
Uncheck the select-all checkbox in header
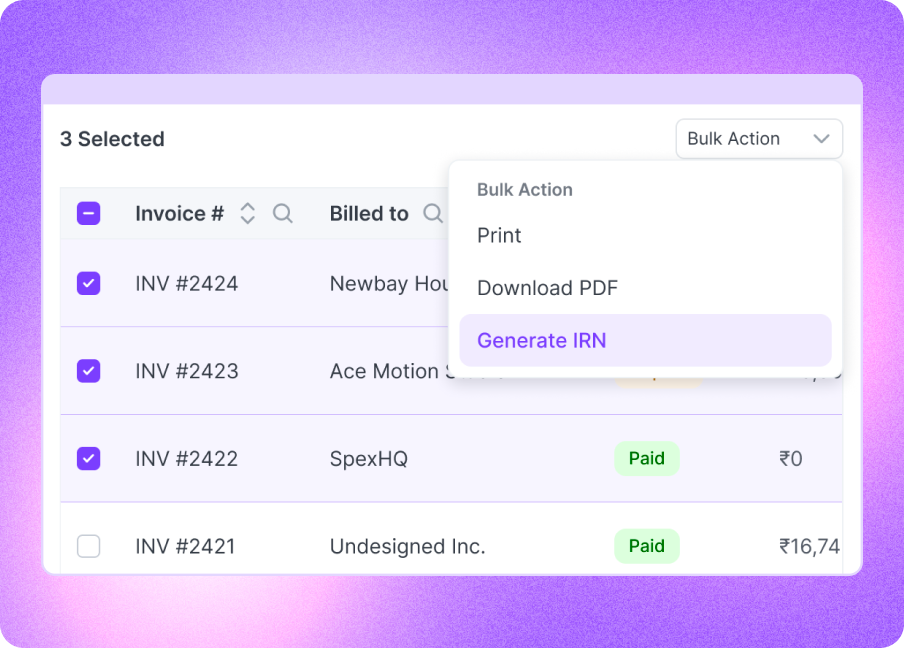pyautogui.click(x=88, y=213)
